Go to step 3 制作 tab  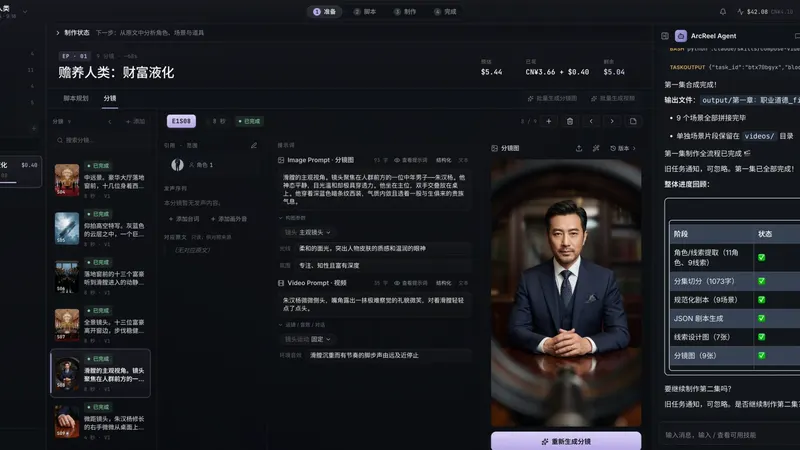[405, 12]
